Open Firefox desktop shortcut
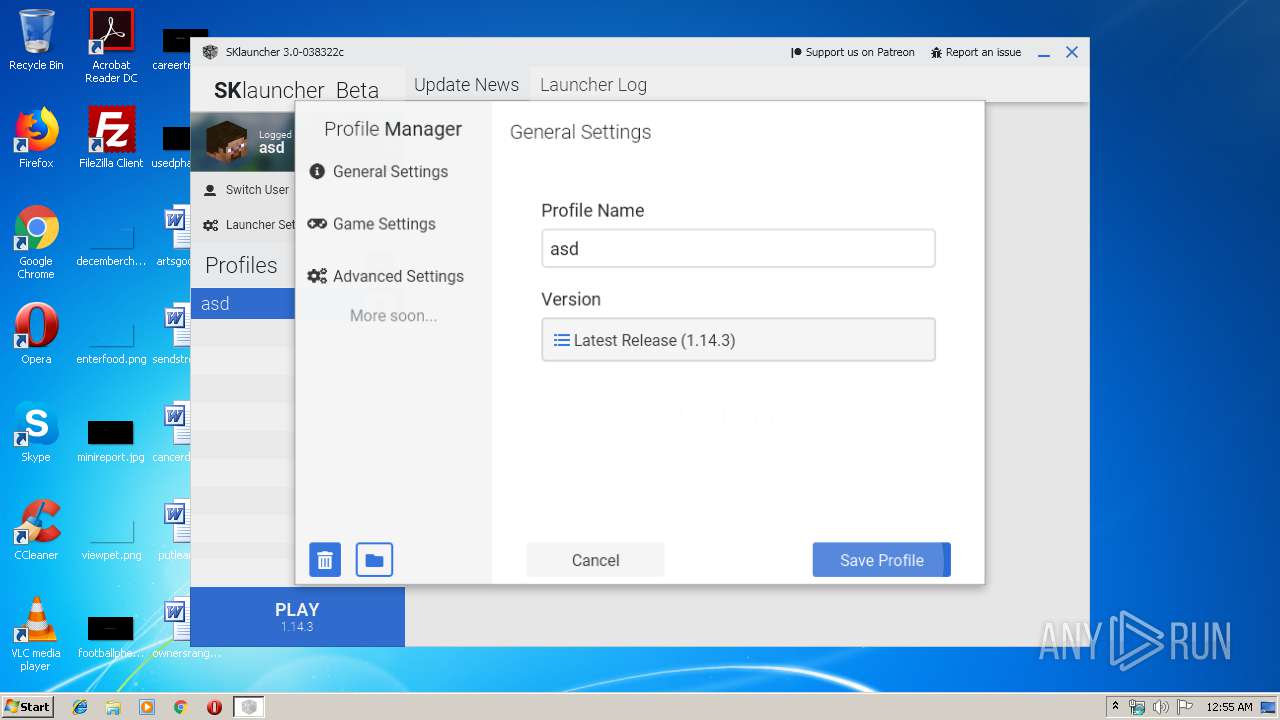 (x=36, y=137)
